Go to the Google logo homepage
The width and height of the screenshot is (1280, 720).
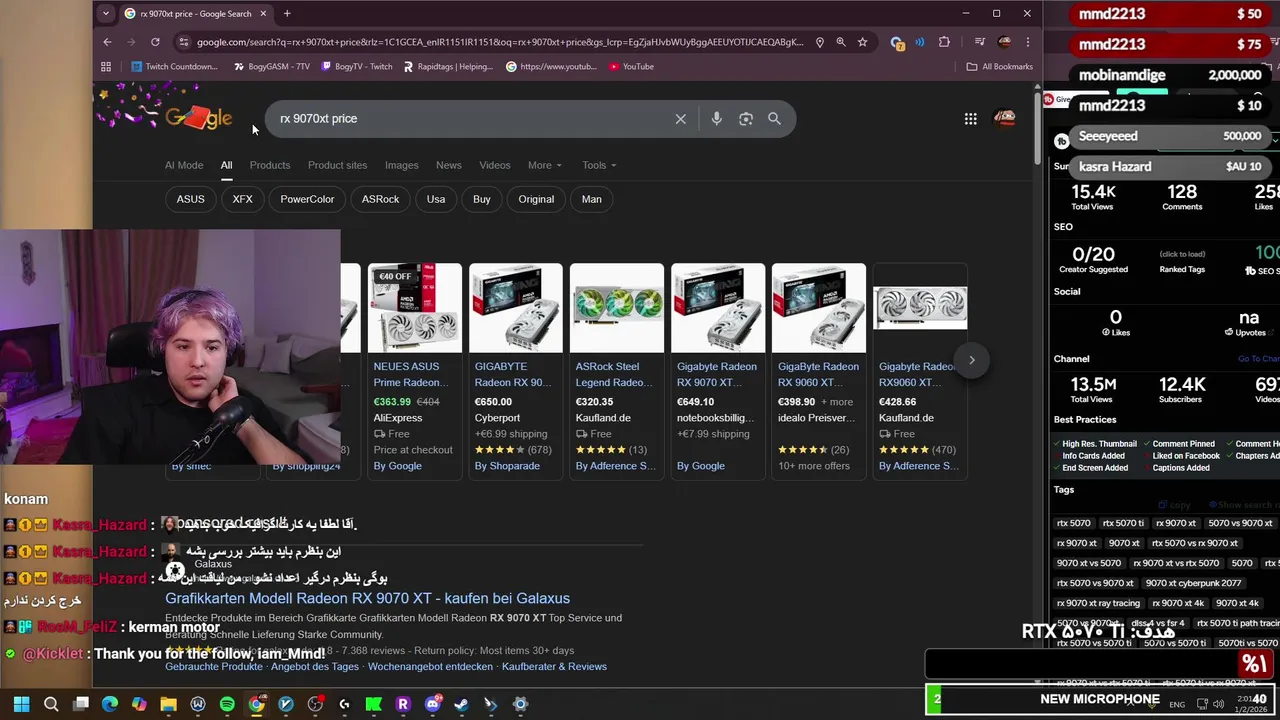coord(198,118)
